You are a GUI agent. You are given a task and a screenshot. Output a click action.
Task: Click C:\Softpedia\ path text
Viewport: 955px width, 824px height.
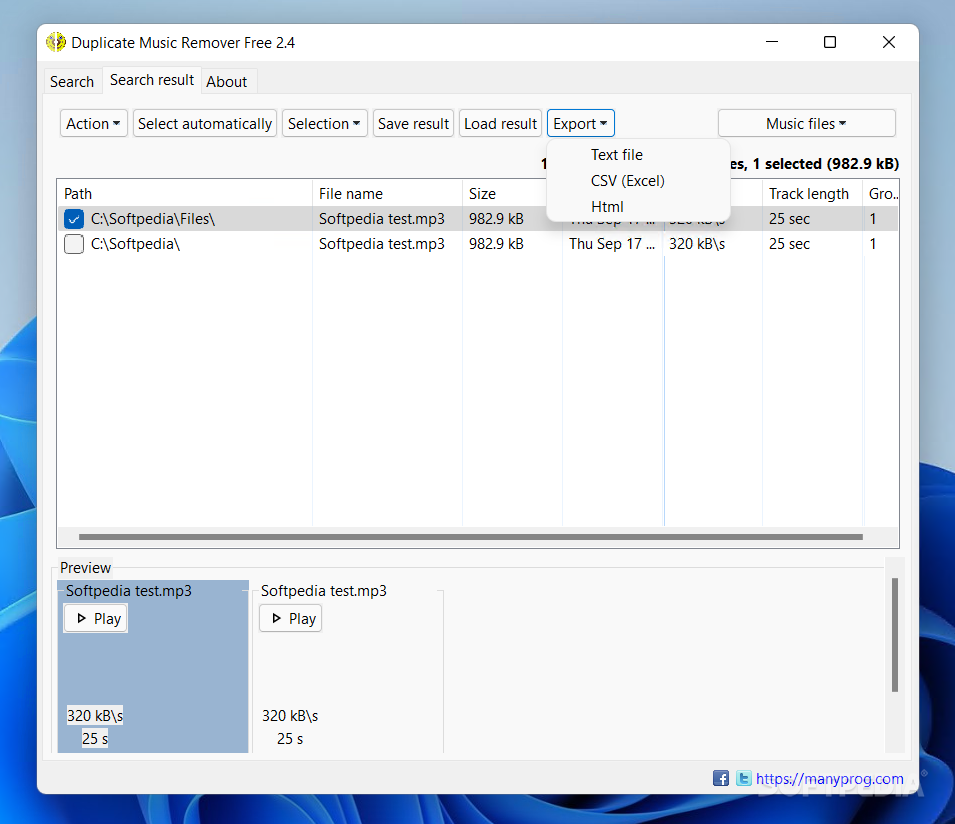[x=135, y=244]
